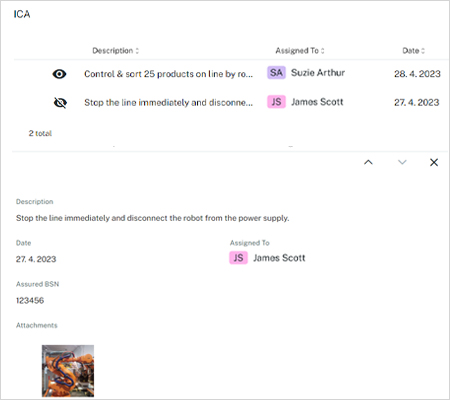This screenshot has width=450, height=400.
Task: Close the detail panel with the X
Action: [434, 162]
